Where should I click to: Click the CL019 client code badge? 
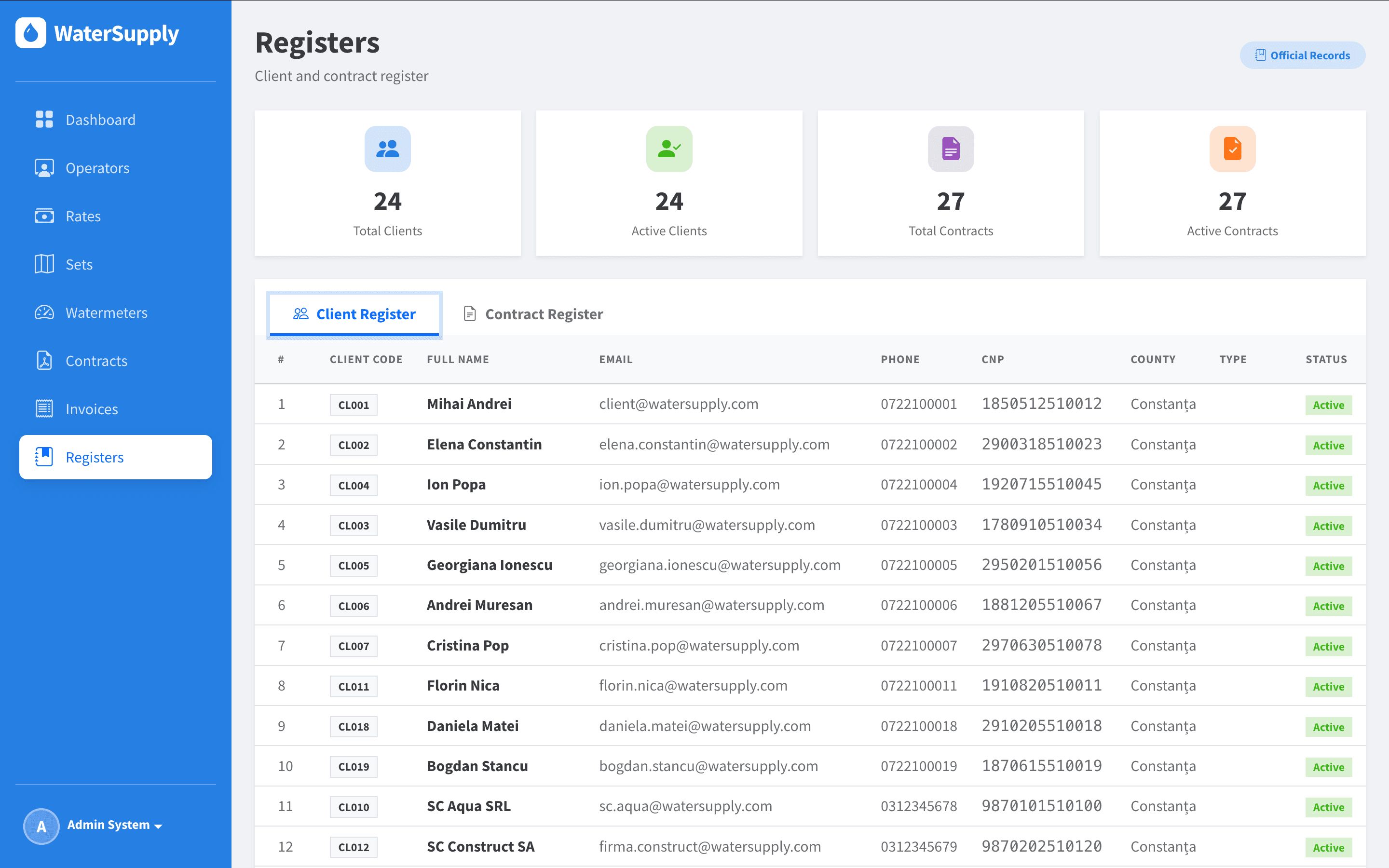(x=354, y=766)
